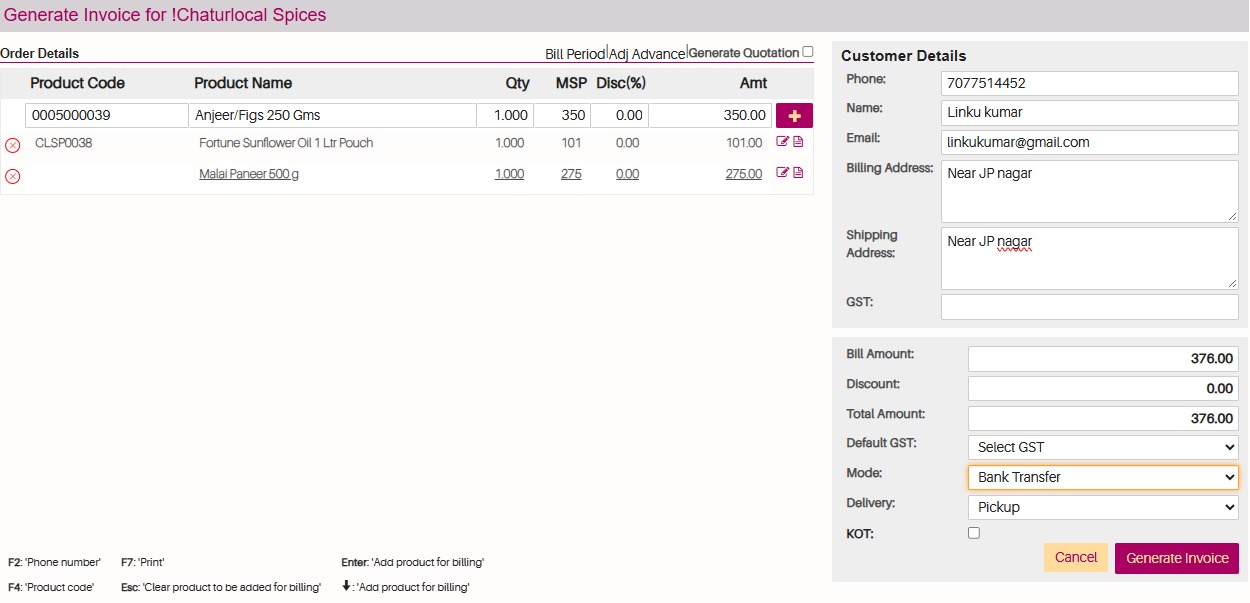Viewport: 1250px width, 603px height.
Task: Remove the Malai Paneer 500 g row
Action: (x=13, y=176)
